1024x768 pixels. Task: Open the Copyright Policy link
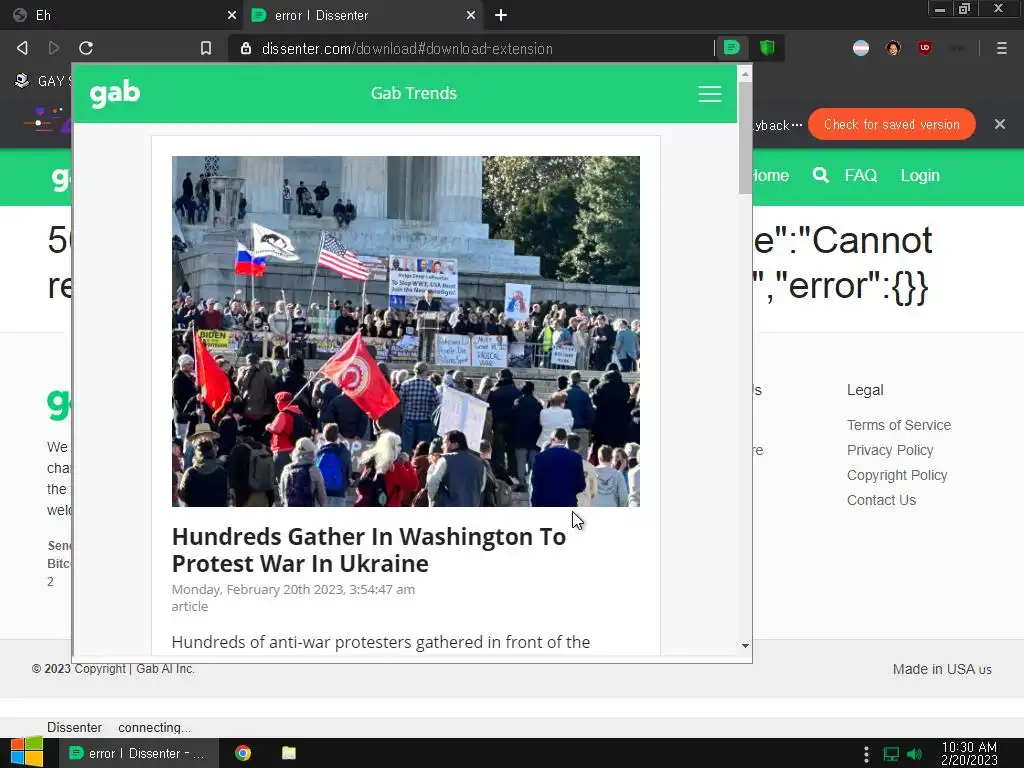tap(897, 475)
